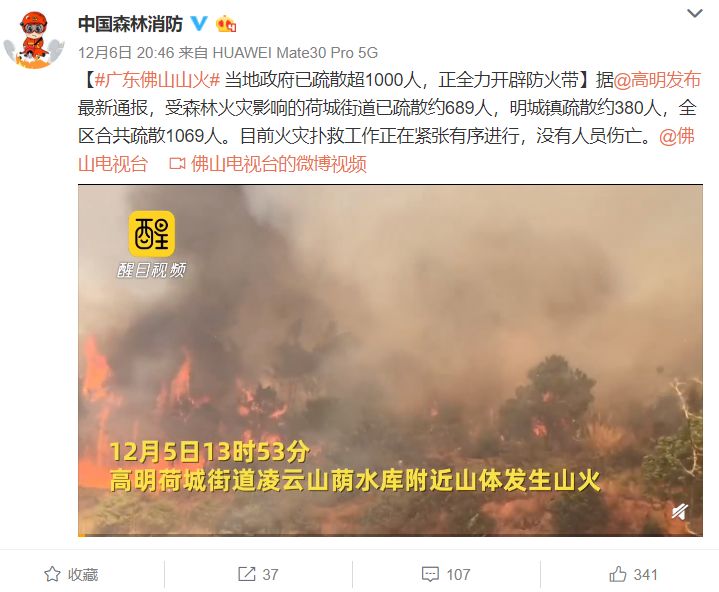Click the HUAWEI Mate30 Pro 5G source

tap(295, 53)
